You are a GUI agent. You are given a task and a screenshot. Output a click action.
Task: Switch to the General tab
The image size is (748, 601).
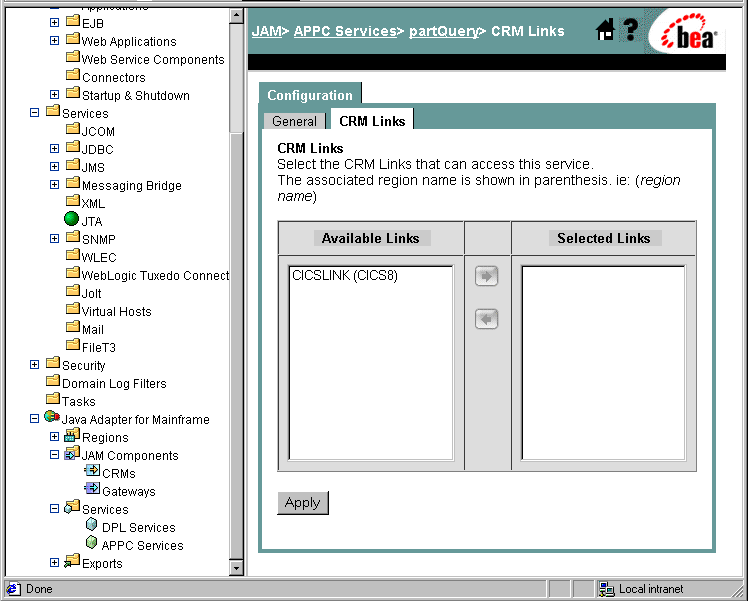[x=294, y=121]
